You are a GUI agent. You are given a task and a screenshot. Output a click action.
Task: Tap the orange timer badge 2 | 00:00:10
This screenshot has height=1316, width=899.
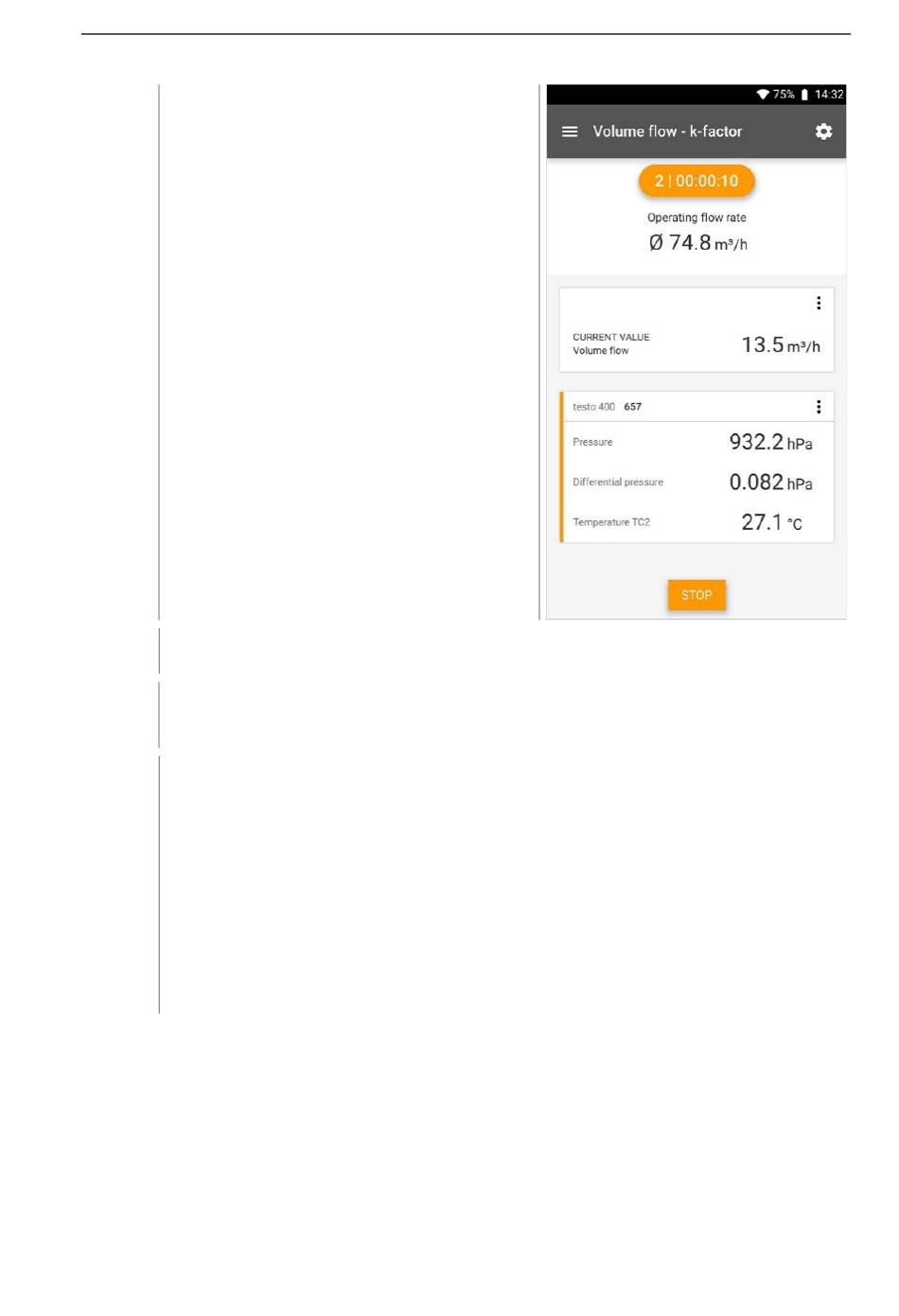696,181
